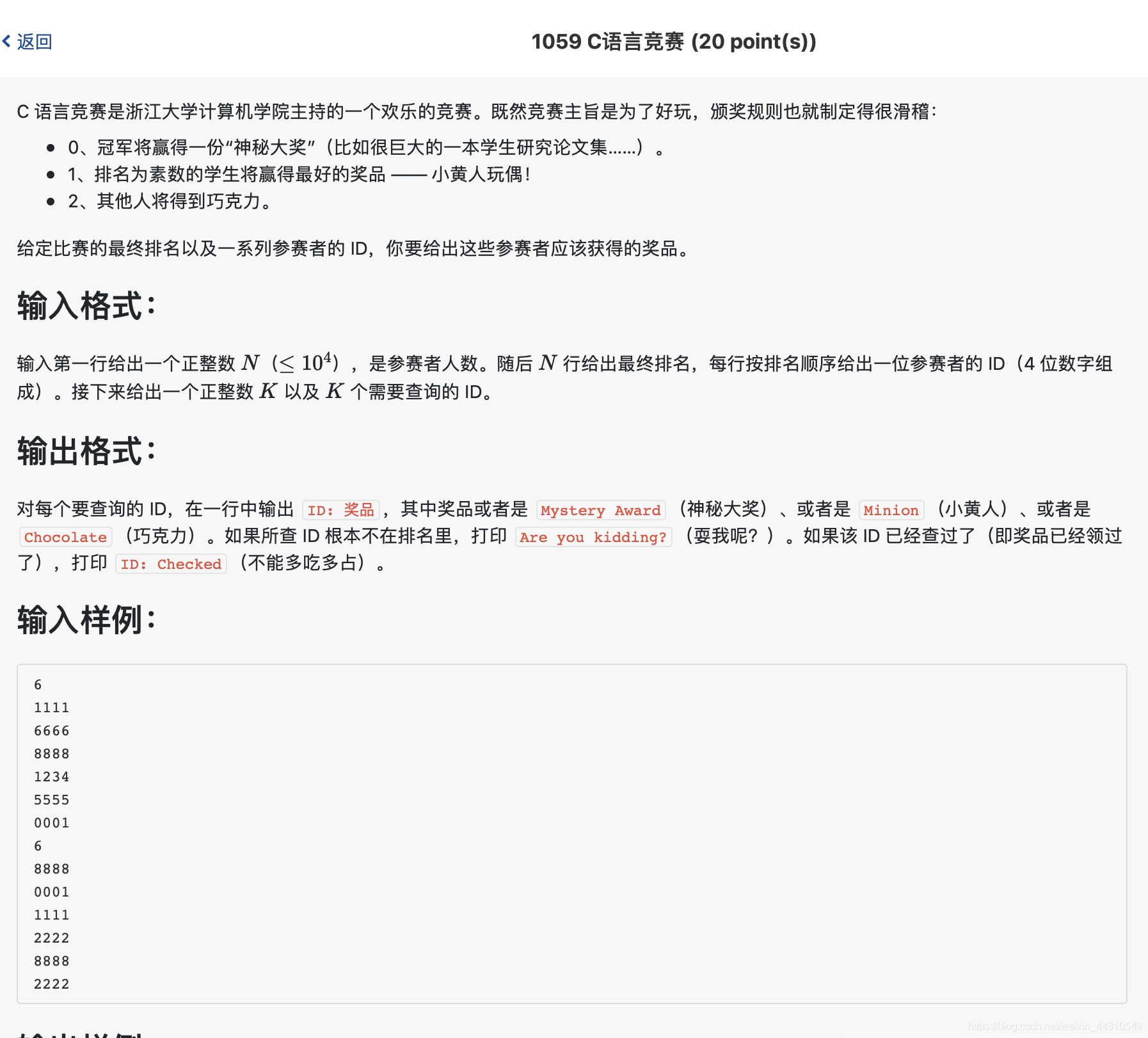Click sample input line 6666
Screen dimensions: 1148x1038
pos(52,731)
